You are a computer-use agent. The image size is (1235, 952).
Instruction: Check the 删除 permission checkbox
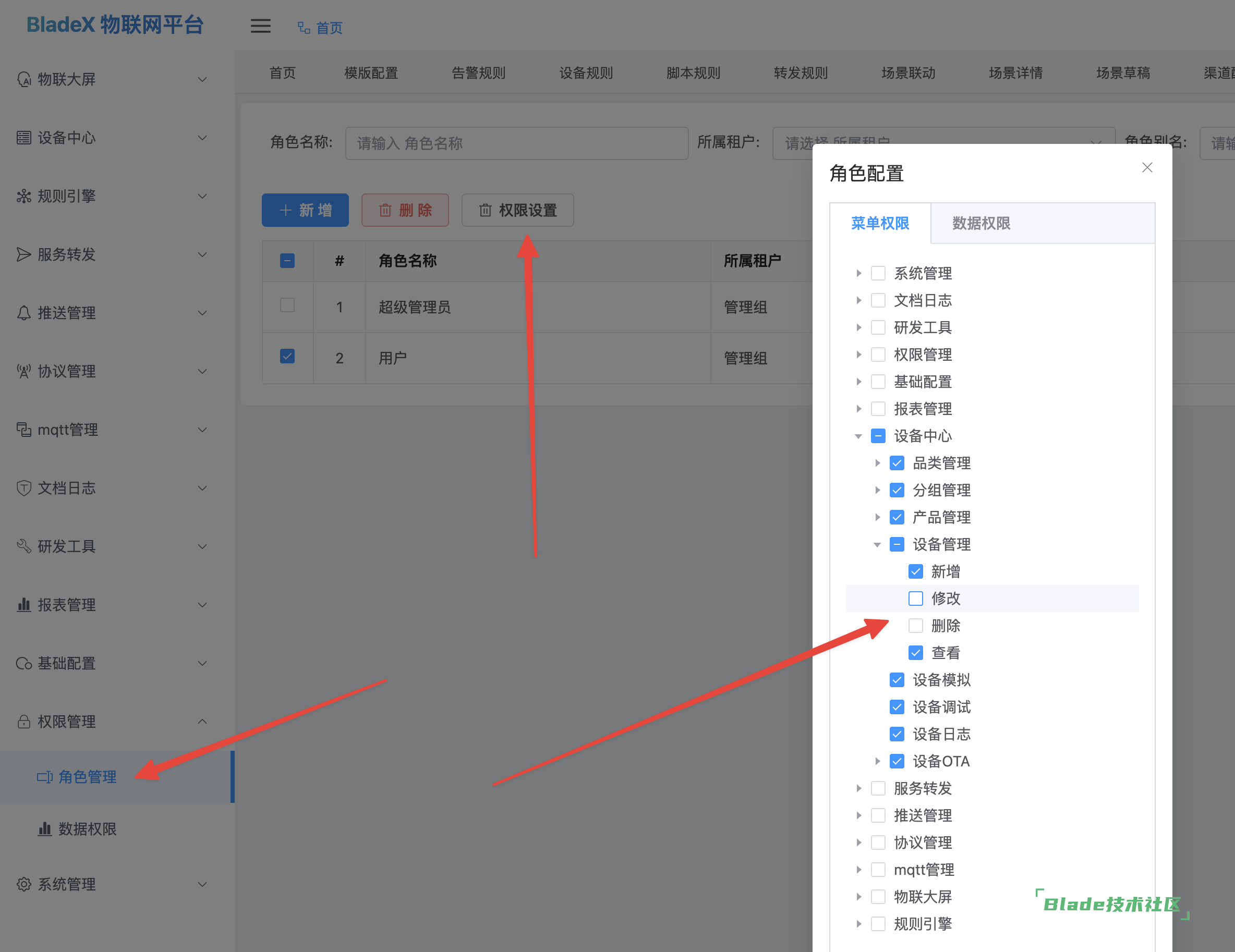point(915,626)
